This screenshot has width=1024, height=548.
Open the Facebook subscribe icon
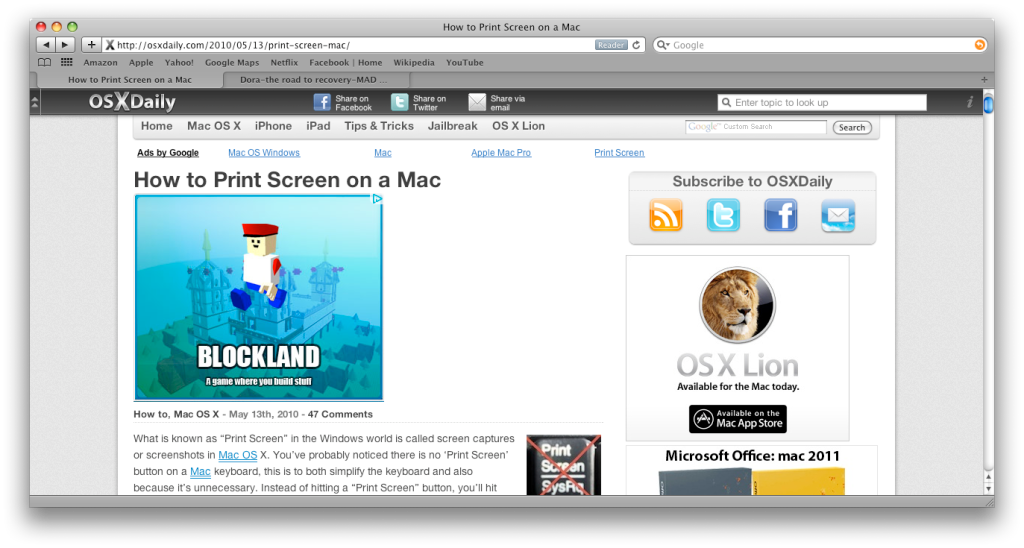(x=780, y=215)
